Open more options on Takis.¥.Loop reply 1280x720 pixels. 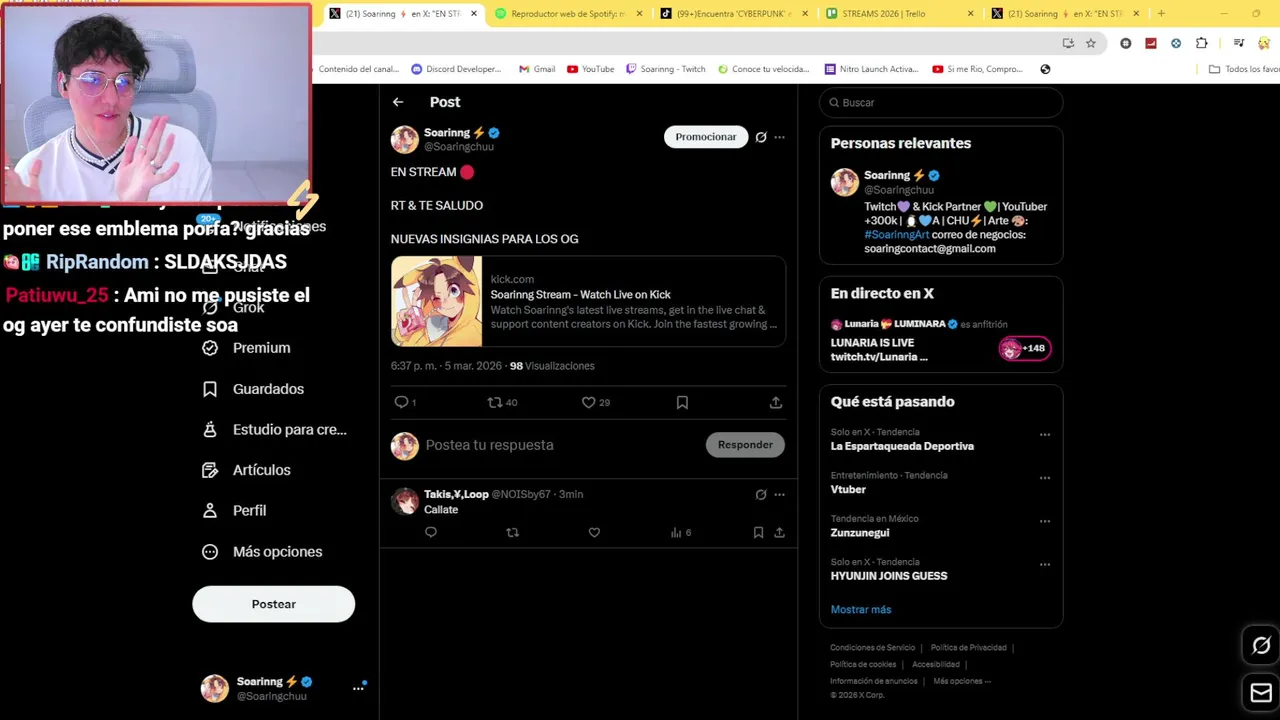tap(780, 494)
